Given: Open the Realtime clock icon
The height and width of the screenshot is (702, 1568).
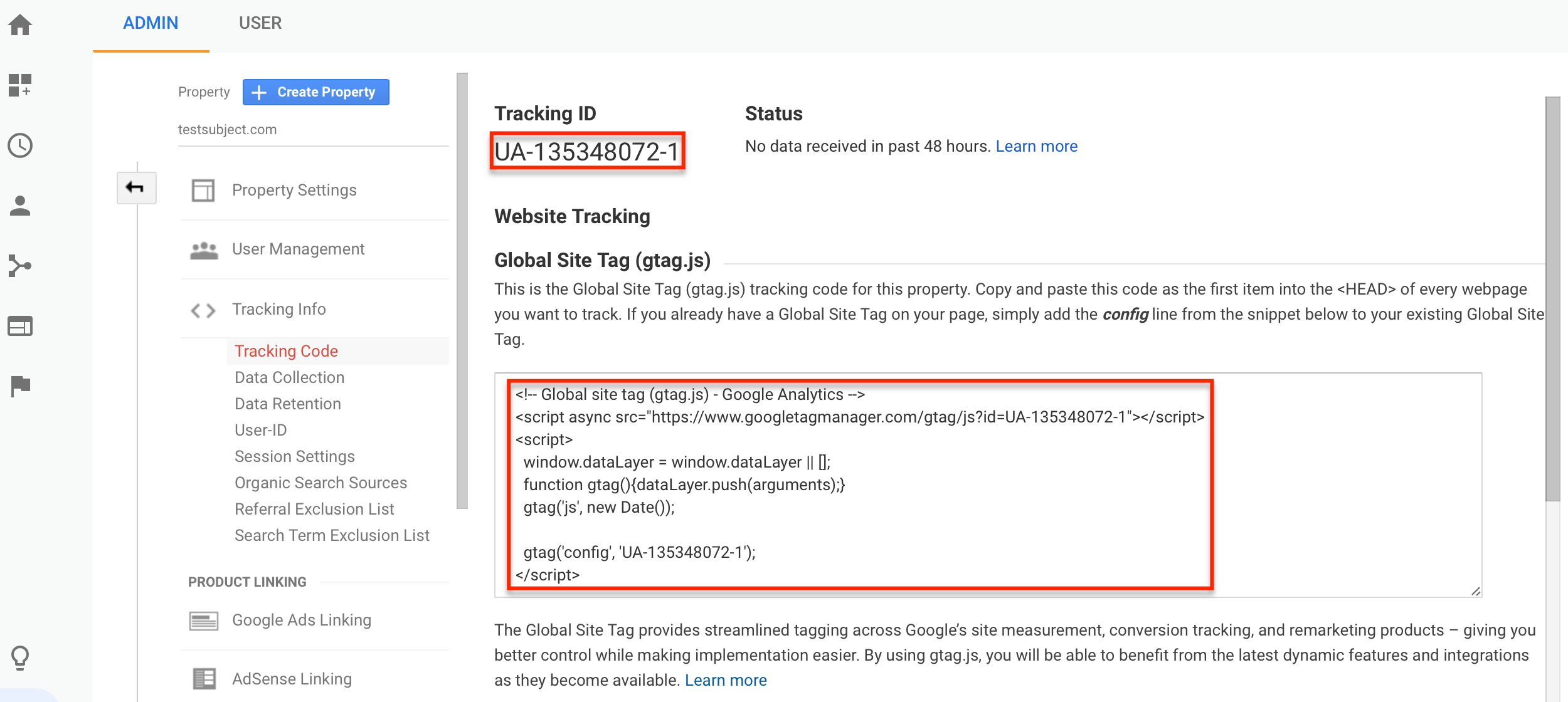Looking at the screenshot, I should coord(20,145).
